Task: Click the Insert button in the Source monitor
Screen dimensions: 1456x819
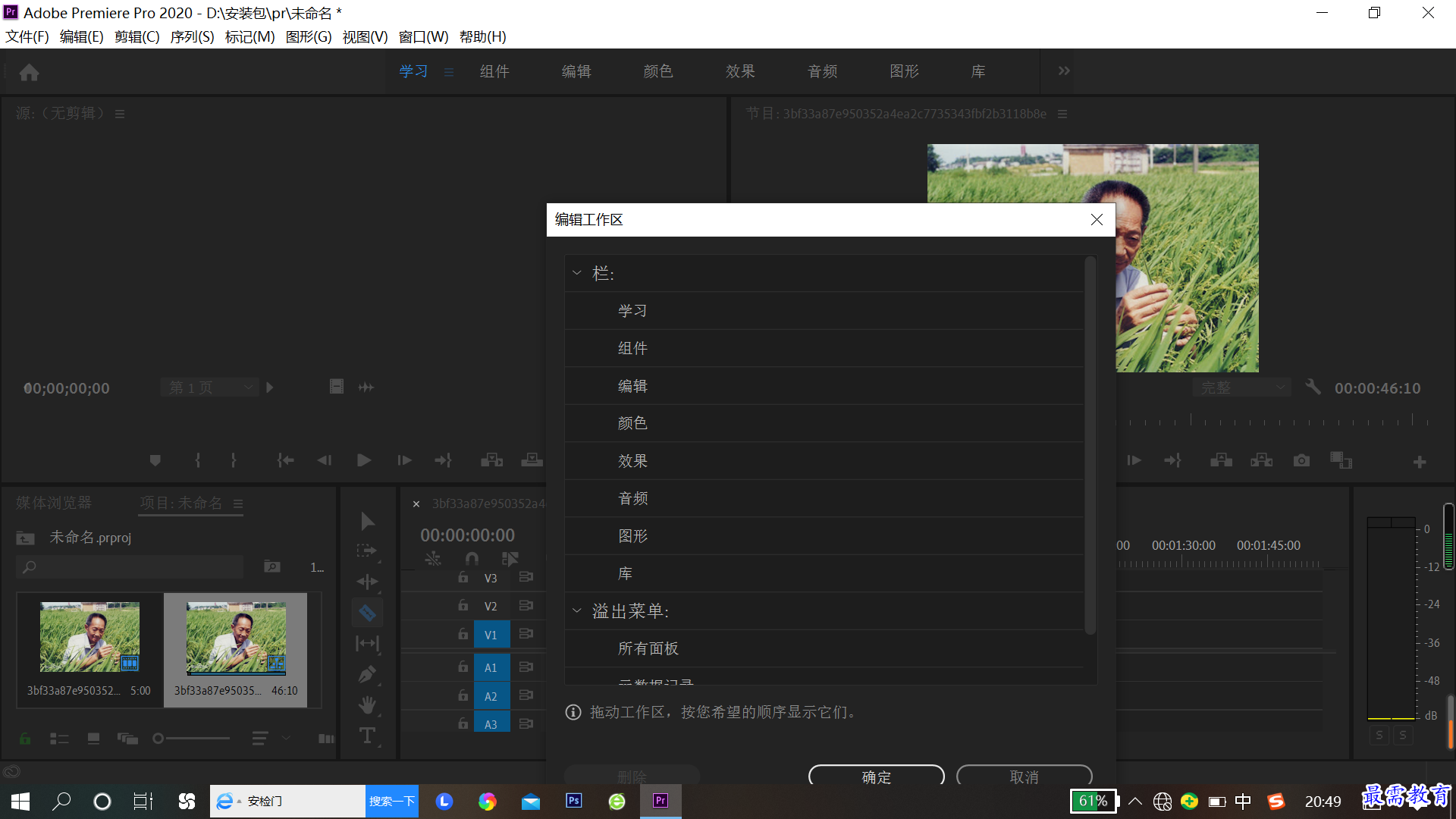Action: [x=492, y=460]
